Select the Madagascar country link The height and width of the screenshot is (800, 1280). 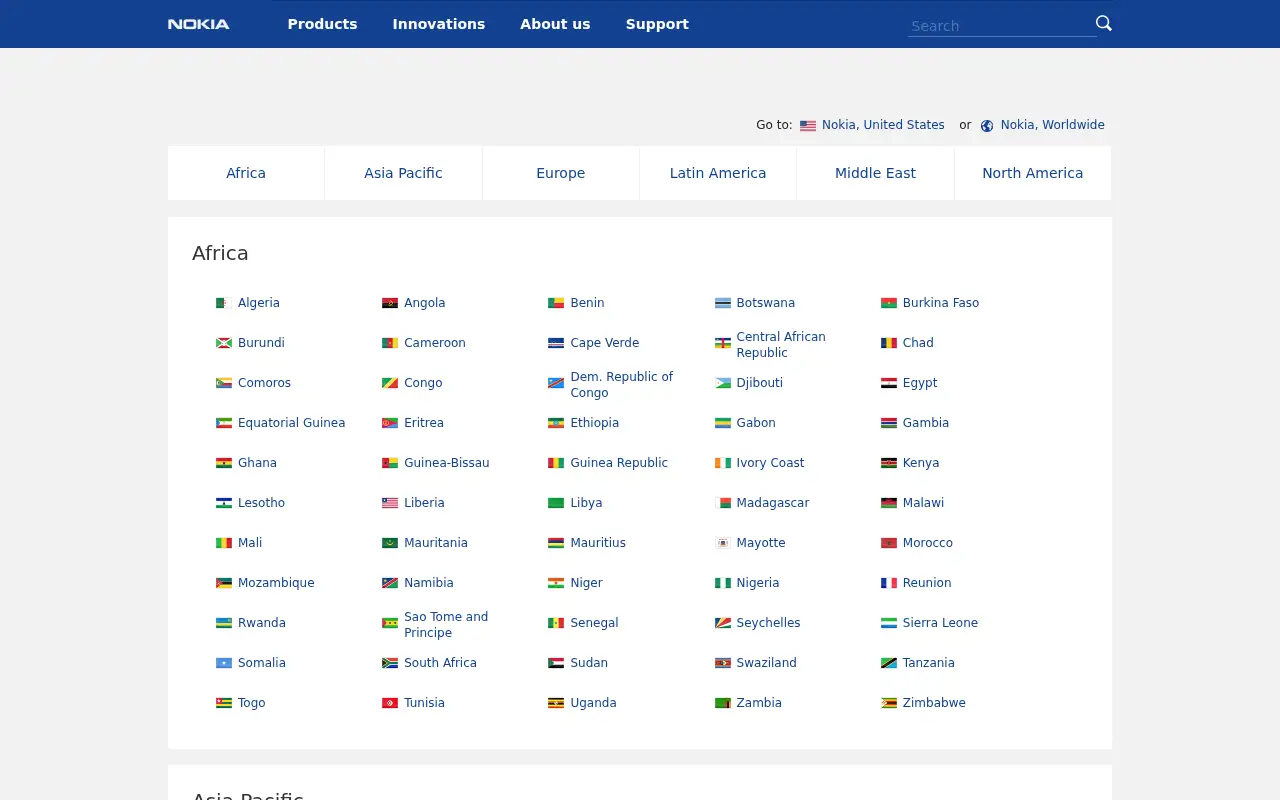point(773,503)
